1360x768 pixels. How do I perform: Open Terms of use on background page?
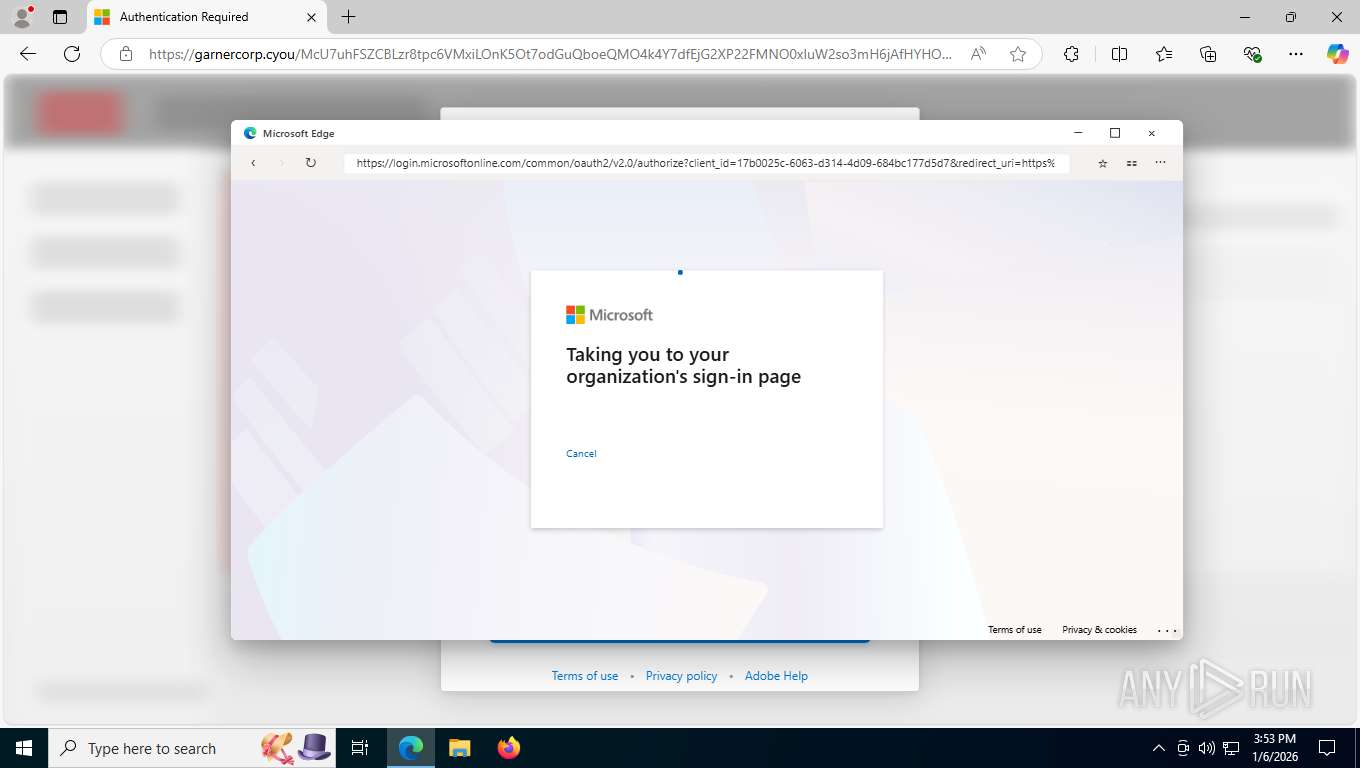point(585,676)
